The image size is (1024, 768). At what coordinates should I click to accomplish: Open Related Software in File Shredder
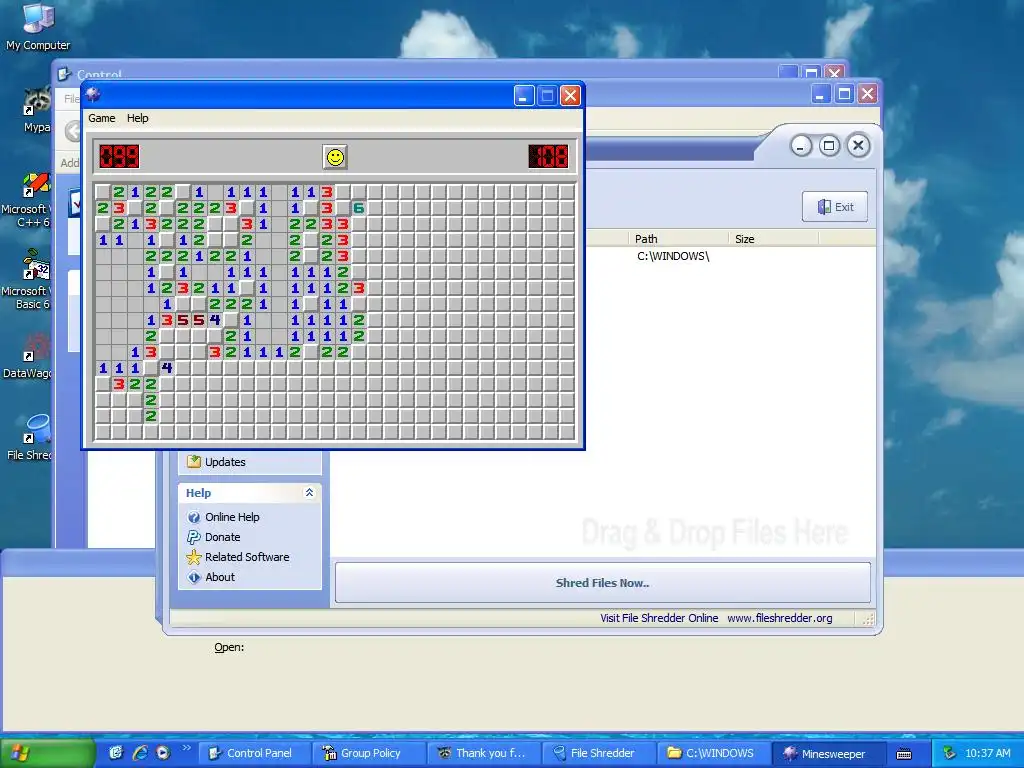[247, 557]
